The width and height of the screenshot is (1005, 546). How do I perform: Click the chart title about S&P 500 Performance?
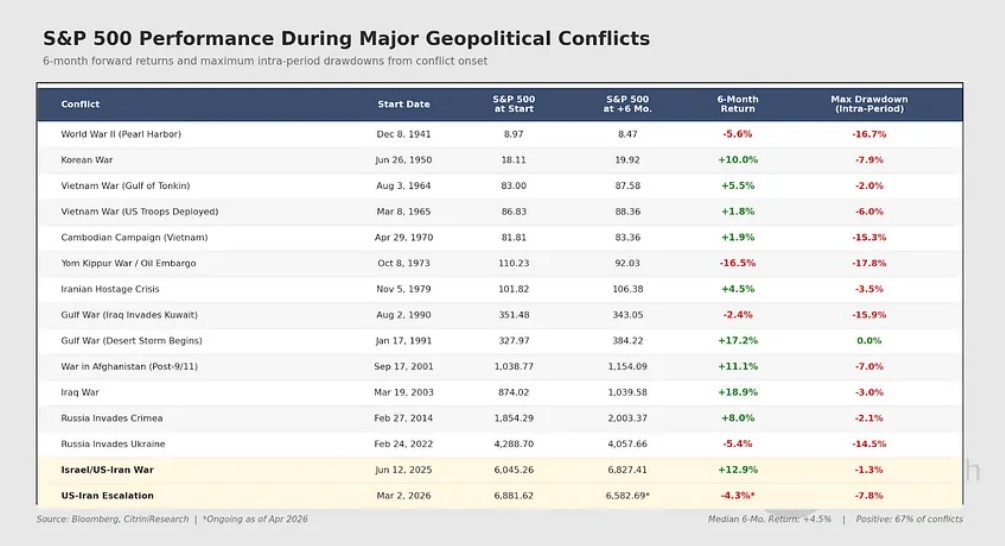[346, 39]
